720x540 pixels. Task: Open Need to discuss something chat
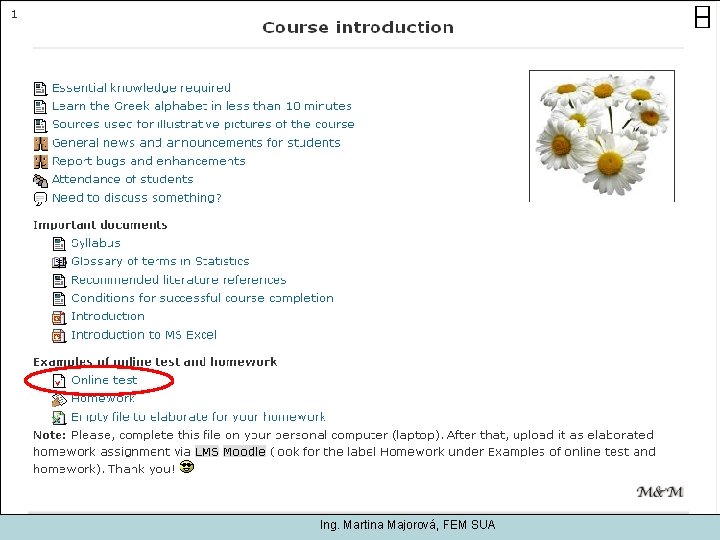pyautogui.click(x=136, y=198)
